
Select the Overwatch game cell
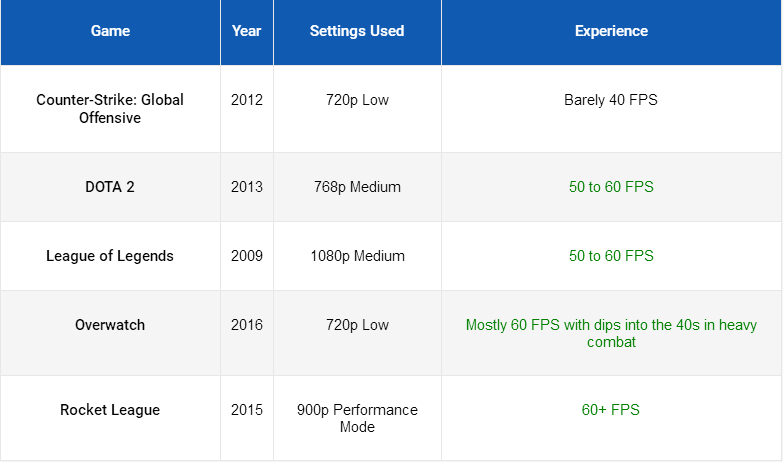coord(110,325)
